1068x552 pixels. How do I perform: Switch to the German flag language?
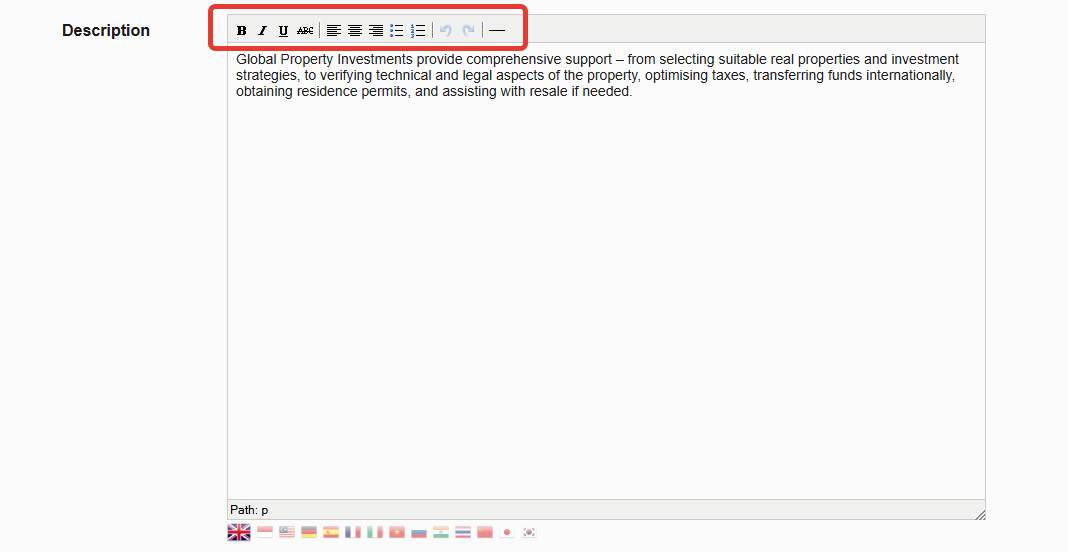[x=309, y=532]
